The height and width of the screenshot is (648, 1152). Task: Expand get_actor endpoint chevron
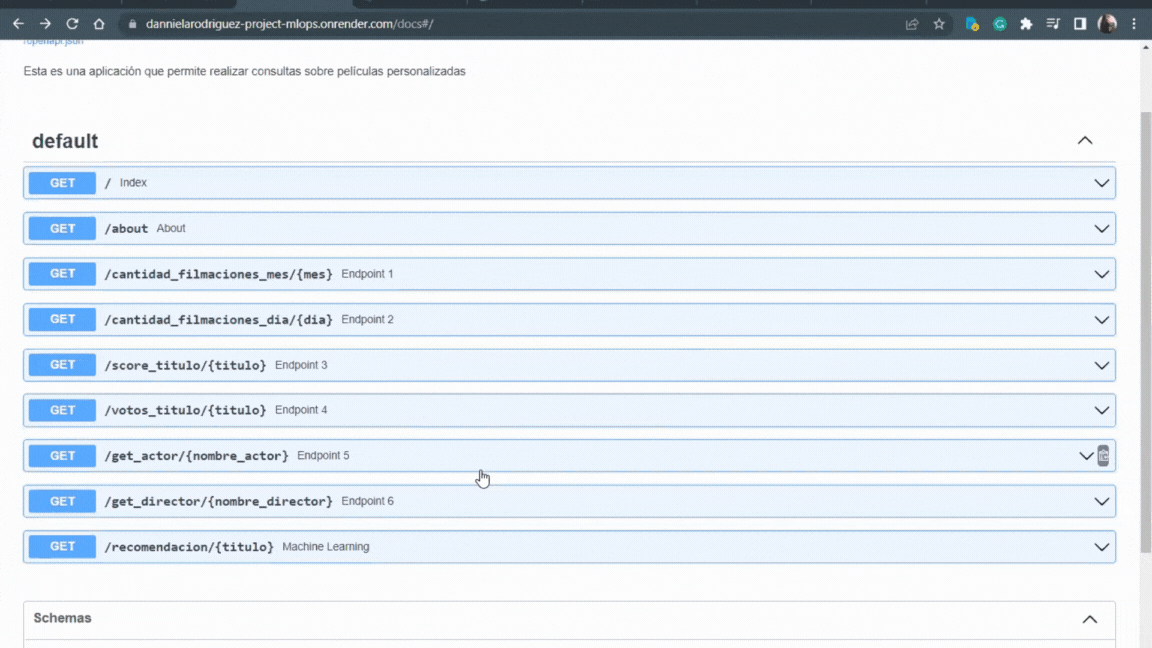pyautogui.click(x=1086, y=456)
